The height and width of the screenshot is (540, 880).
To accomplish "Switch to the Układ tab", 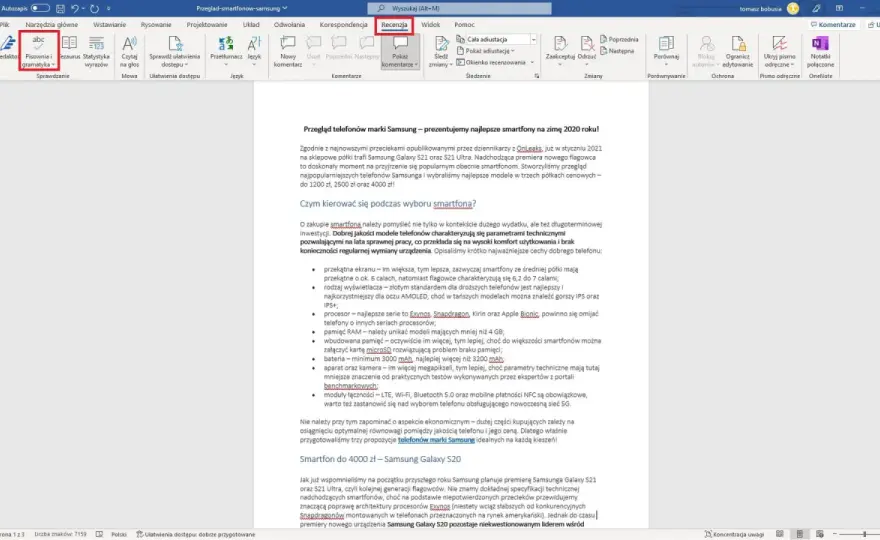I will (x=251, y=25).
